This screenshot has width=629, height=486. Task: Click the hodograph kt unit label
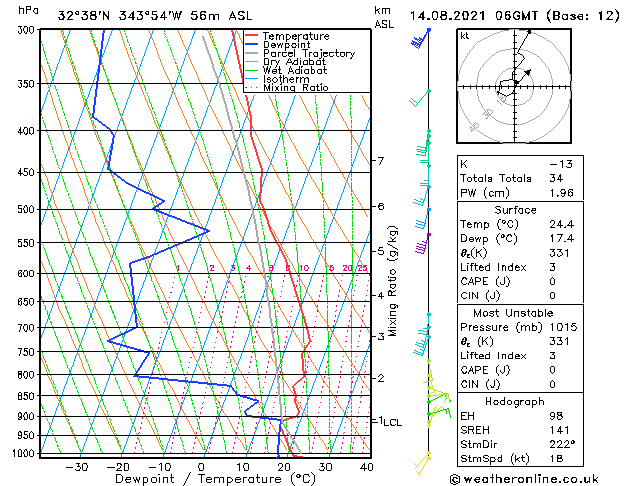point(465,36)
